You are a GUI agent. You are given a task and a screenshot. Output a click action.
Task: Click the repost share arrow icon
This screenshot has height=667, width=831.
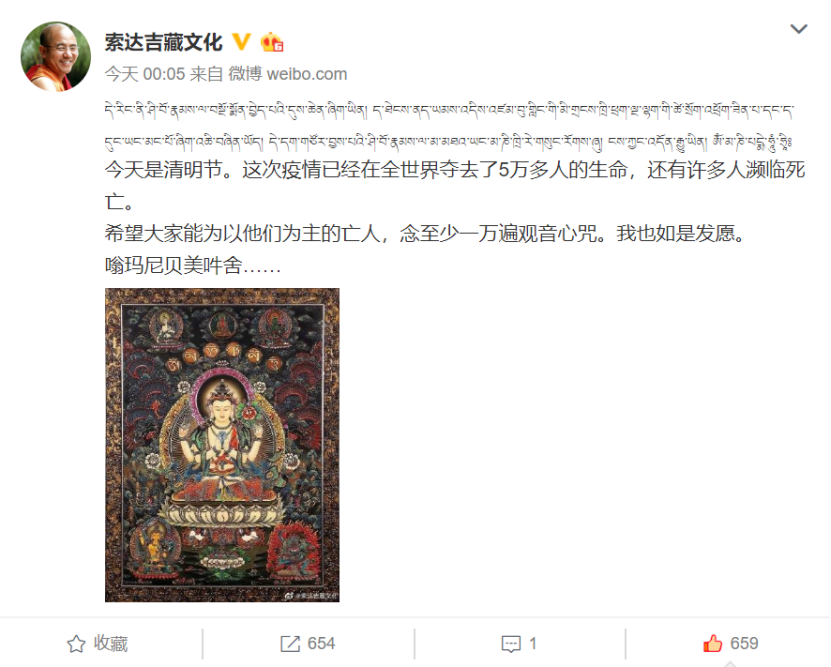tap(290, 644)
